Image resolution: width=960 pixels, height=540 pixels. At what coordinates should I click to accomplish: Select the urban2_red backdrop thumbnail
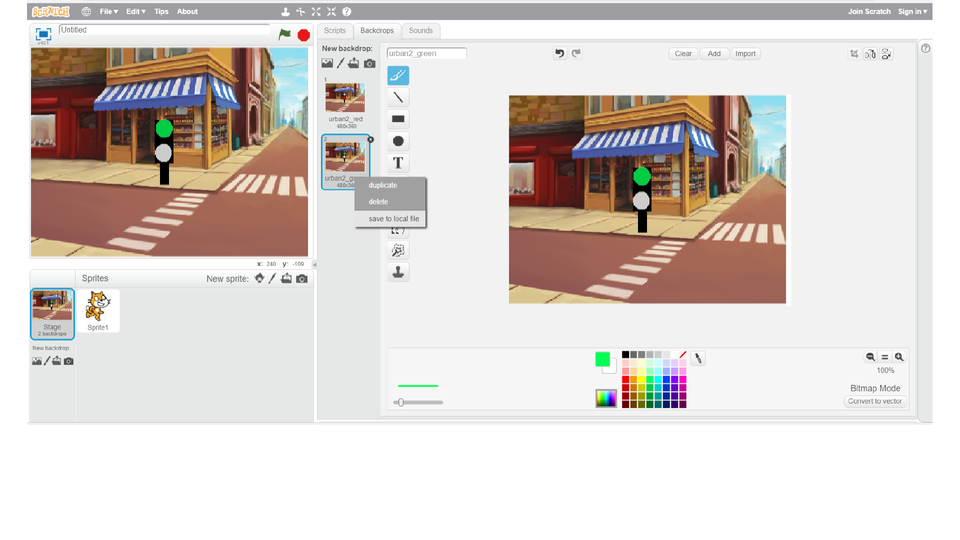click(x=344, y=99)
